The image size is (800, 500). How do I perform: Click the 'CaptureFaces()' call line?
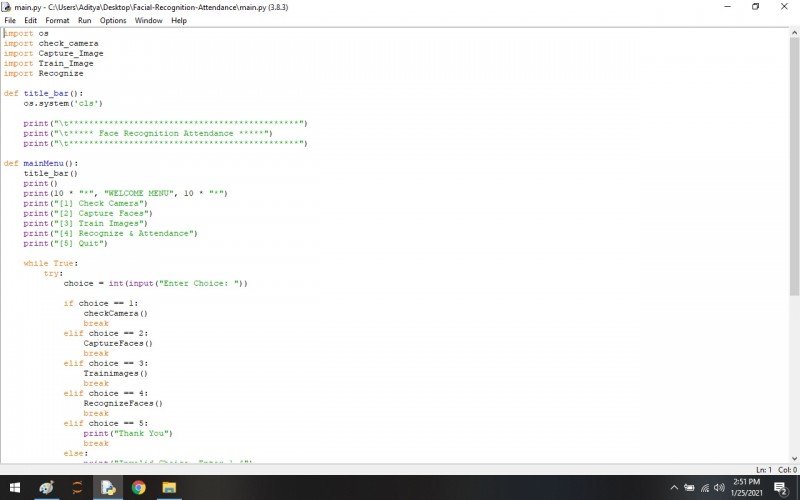click(118, 343)
